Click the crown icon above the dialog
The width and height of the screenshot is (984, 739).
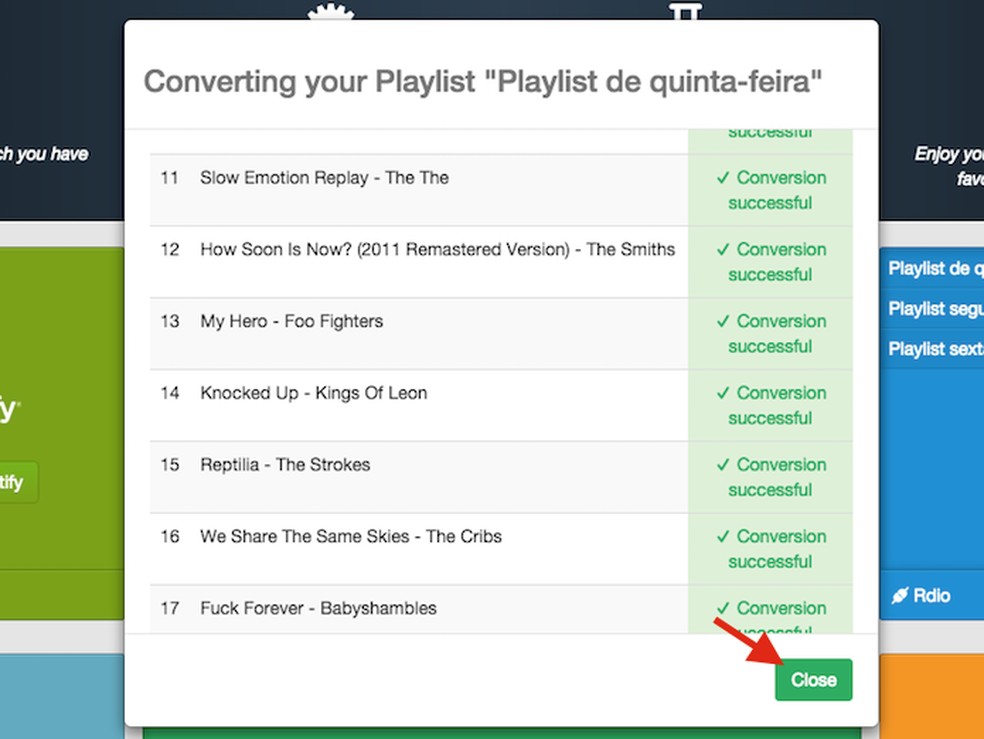[x=329, y=12]
